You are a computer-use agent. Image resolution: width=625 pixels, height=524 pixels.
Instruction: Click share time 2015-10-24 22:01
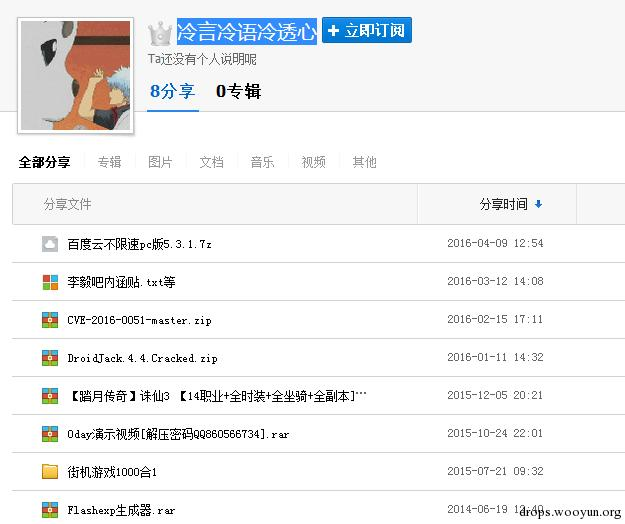pyautogui.click(x=495, y=433)
